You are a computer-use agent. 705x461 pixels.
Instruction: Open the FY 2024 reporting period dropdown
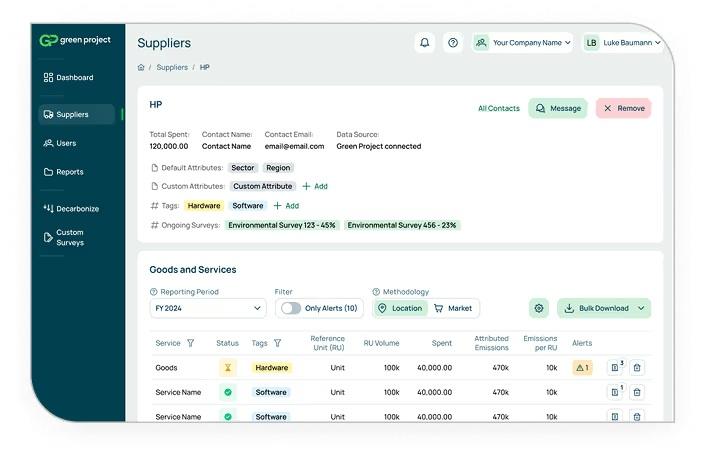207,308
